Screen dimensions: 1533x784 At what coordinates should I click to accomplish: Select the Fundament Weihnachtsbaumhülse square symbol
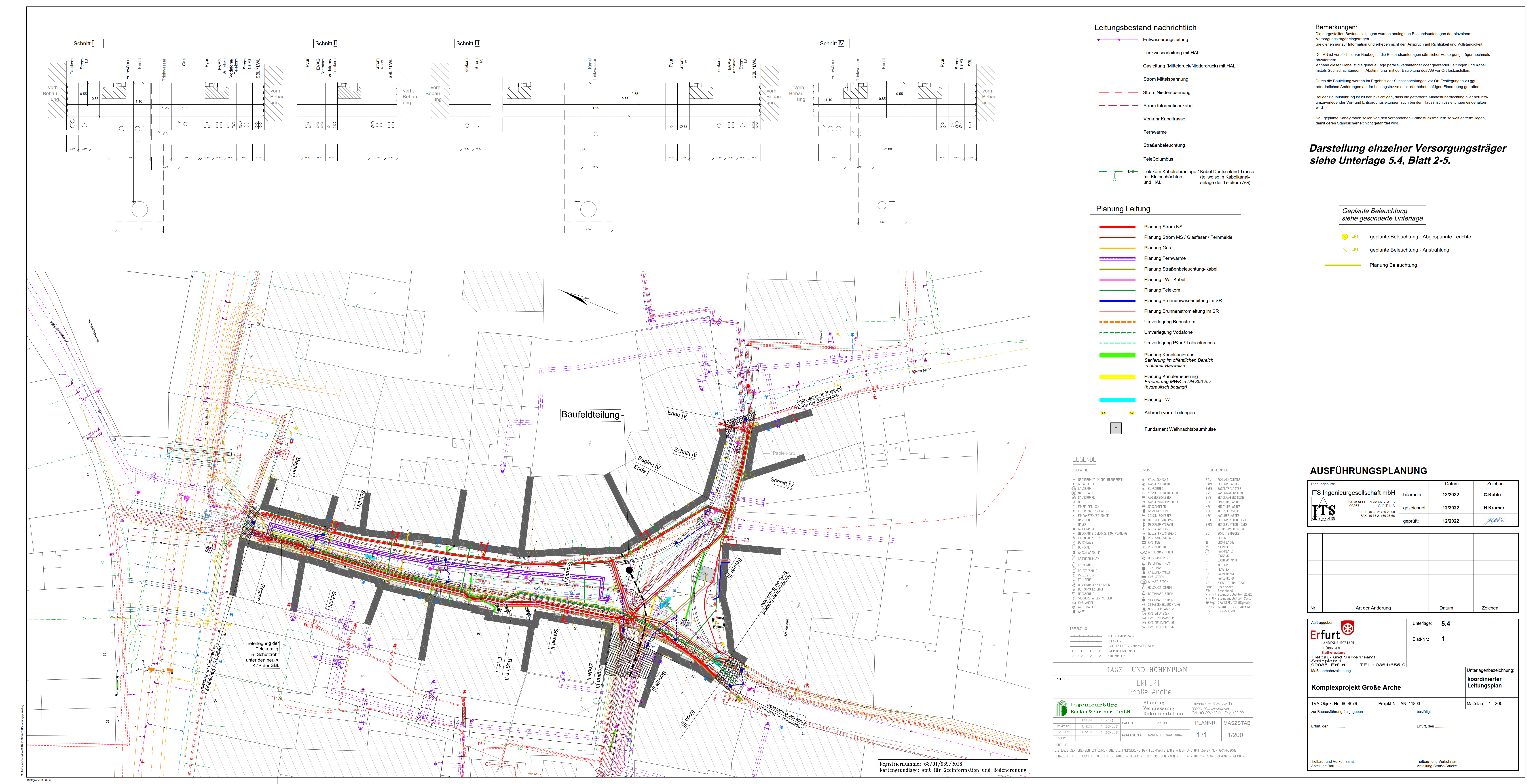coord(1116,428)
